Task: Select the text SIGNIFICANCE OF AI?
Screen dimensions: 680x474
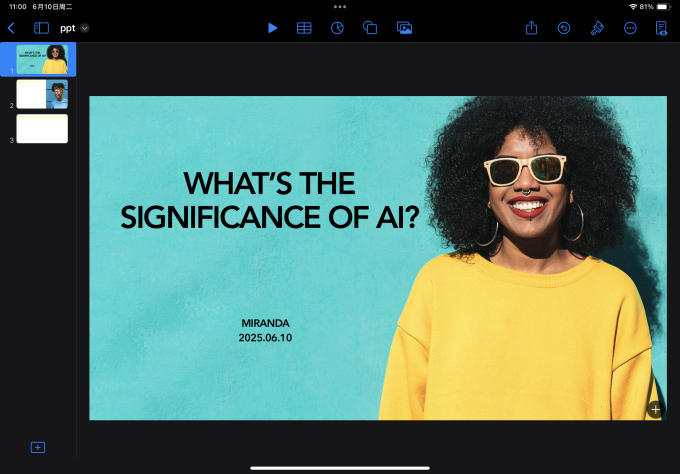Action: point(270,217)
